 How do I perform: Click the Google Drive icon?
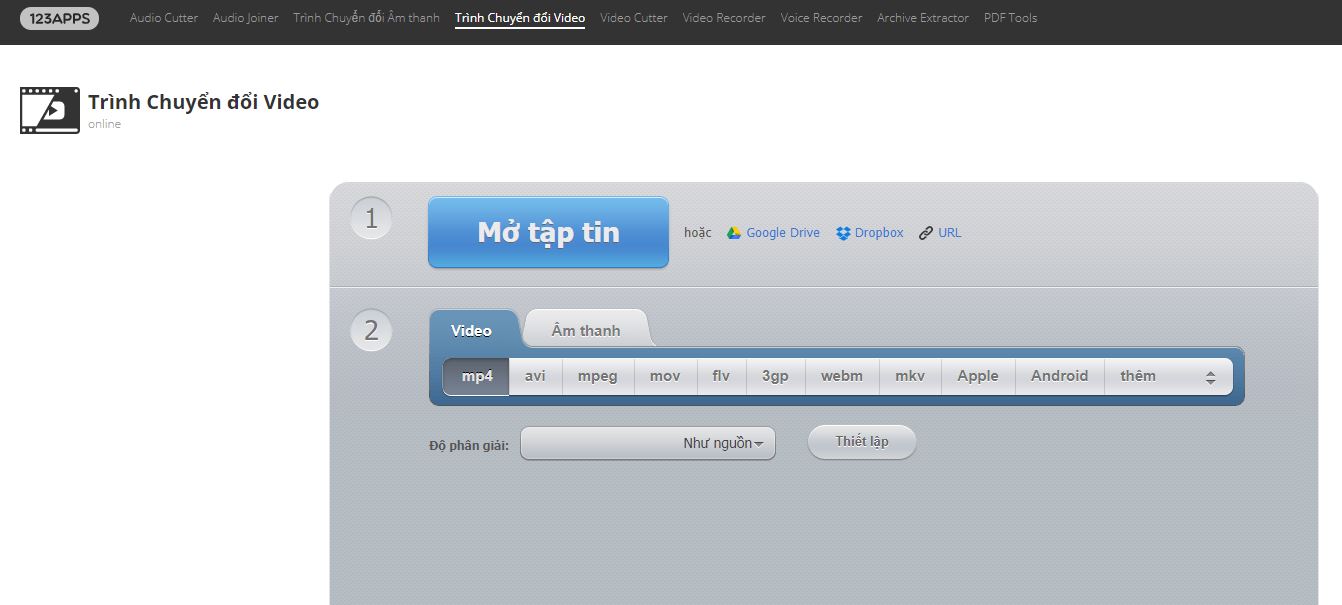pos(734,233)
